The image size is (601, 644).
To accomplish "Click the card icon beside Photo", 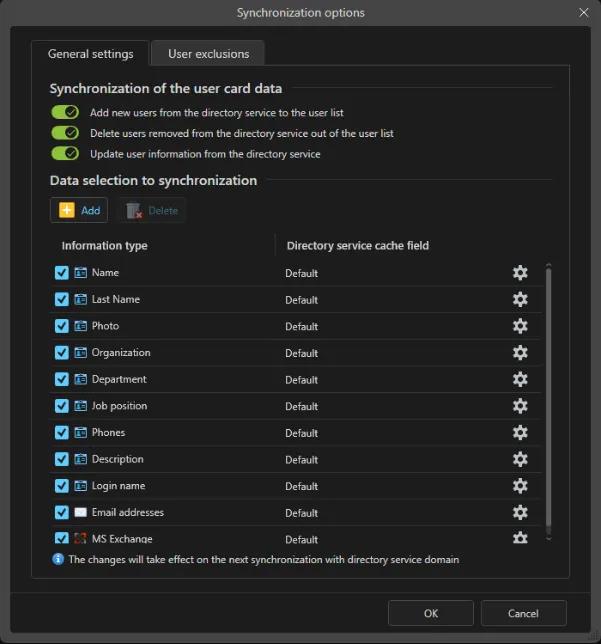I will point(81,326).
